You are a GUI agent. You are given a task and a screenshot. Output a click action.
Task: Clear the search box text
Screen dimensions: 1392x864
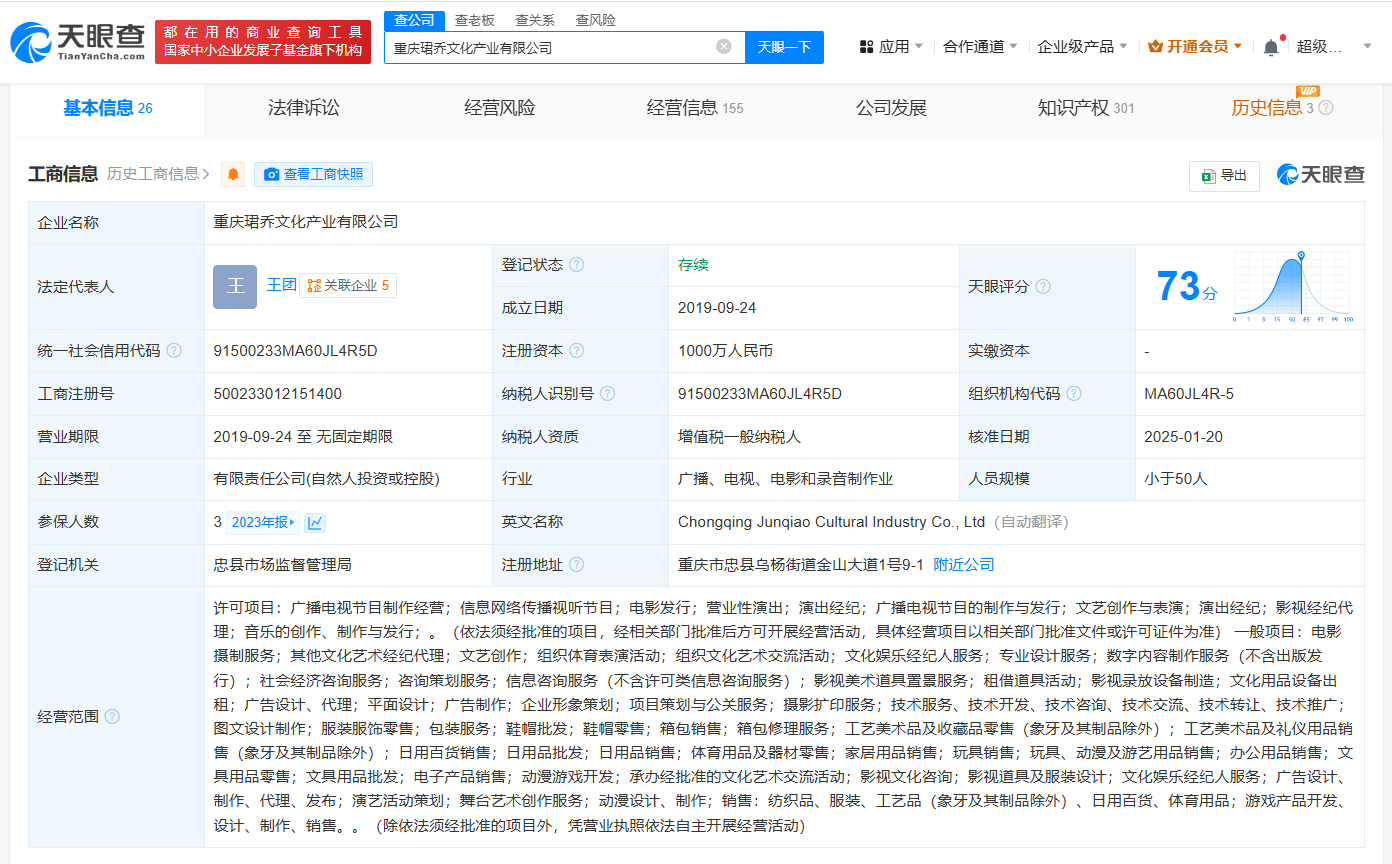click(x=724, y=47)
